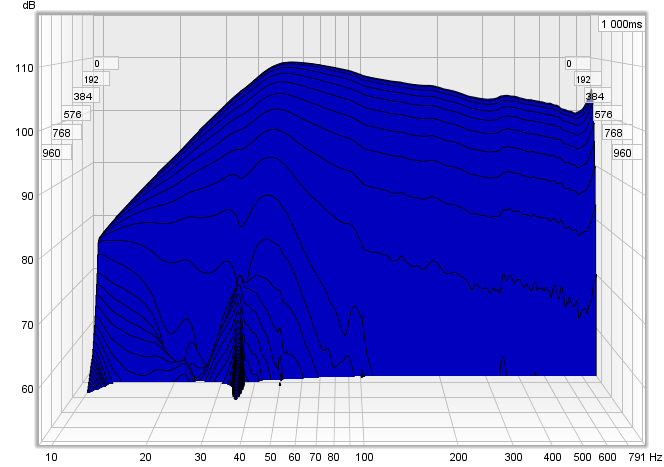Click the 60 dB axis value
The height and width of the screenshot is (467, 664).
(x=26, y=389)
